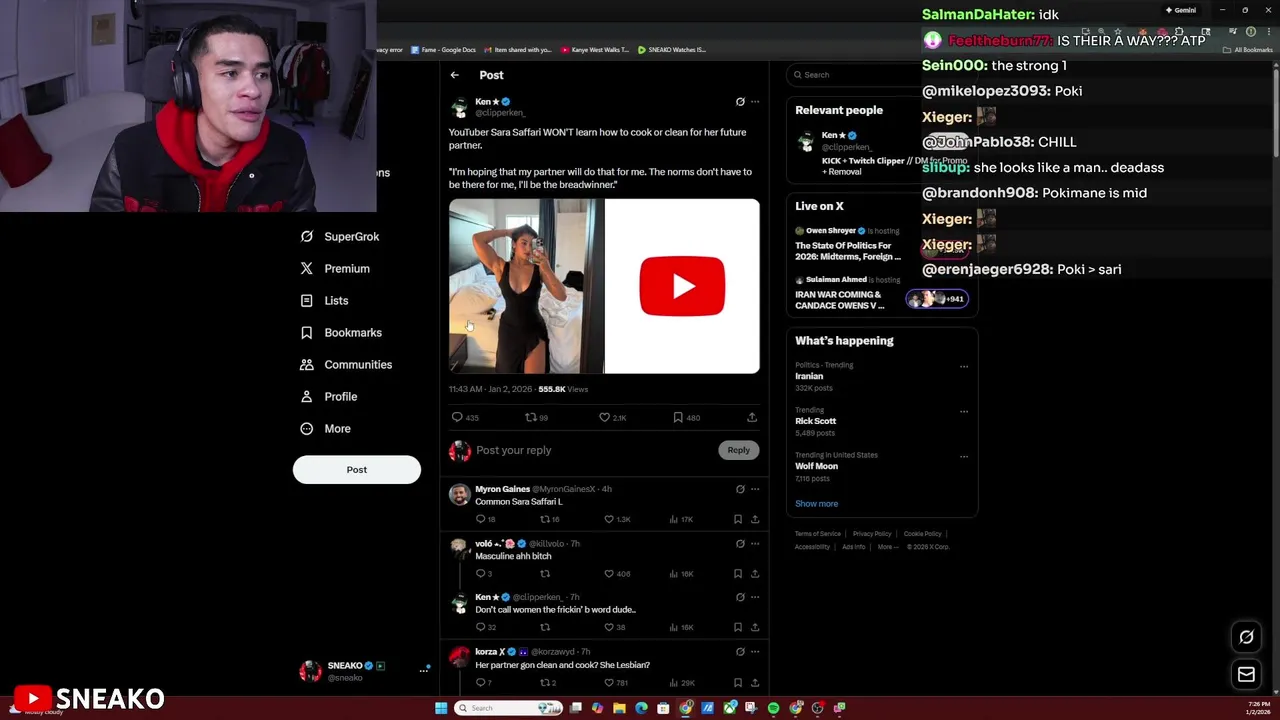The height and width of the screenshot is (720, 1280).
Task: Play the YouTube video thumbnail
Action: (682, 286)
